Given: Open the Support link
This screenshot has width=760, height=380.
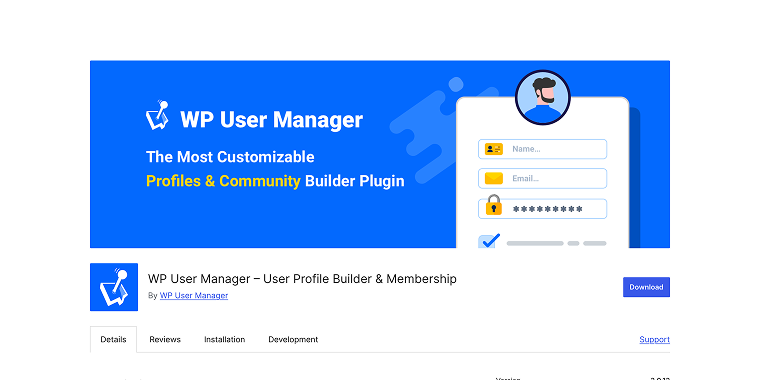Looking at the screenshot, I should coord(654,339).
